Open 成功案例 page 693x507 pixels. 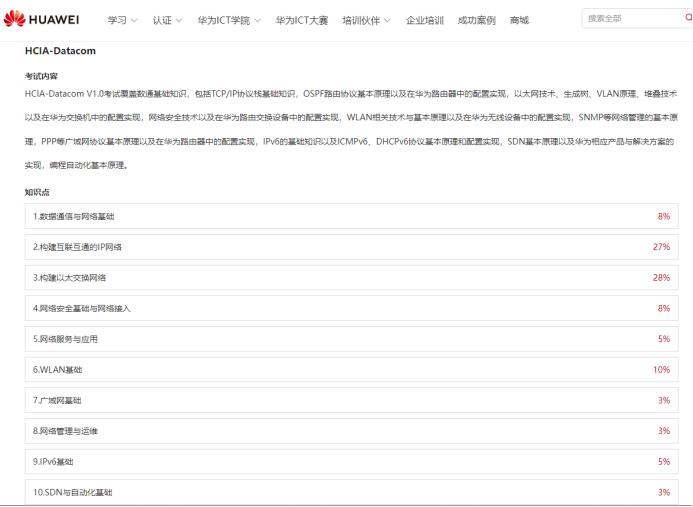(476, 20)
